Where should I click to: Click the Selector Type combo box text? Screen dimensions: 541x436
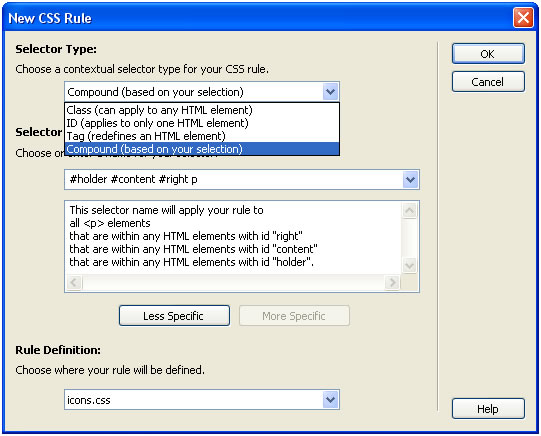tap(155, 92)
